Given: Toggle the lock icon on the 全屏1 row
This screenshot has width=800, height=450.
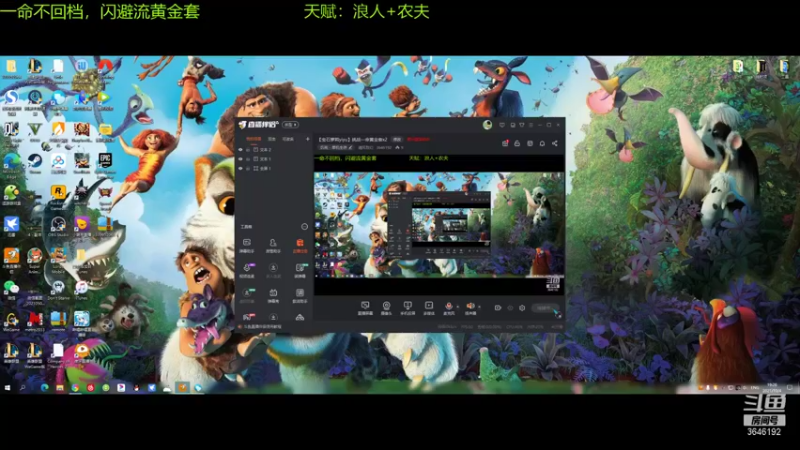Looking at the screenshot, I should (248, 168).
